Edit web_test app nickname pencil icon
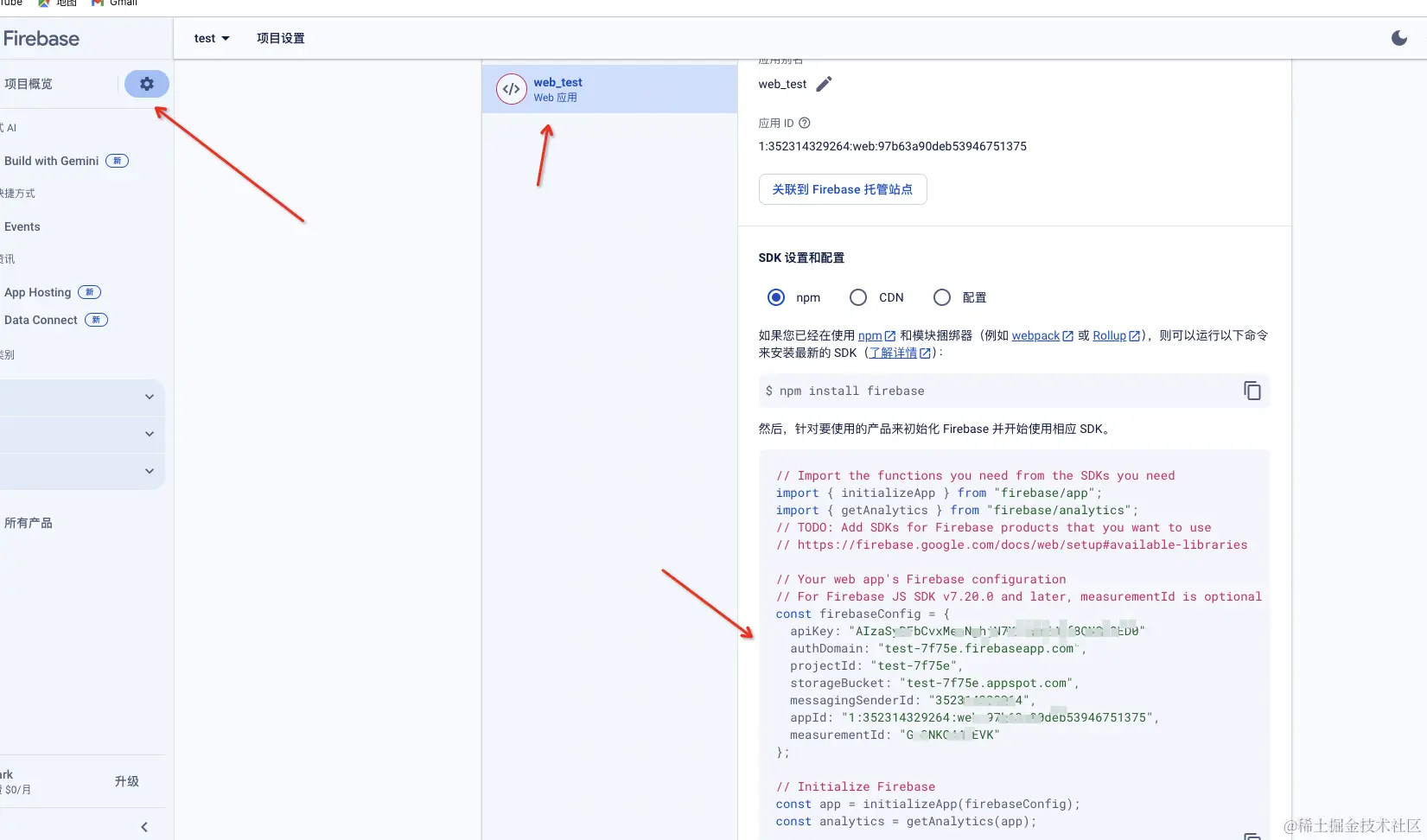1427x840 pixels. tap(824, 84)
